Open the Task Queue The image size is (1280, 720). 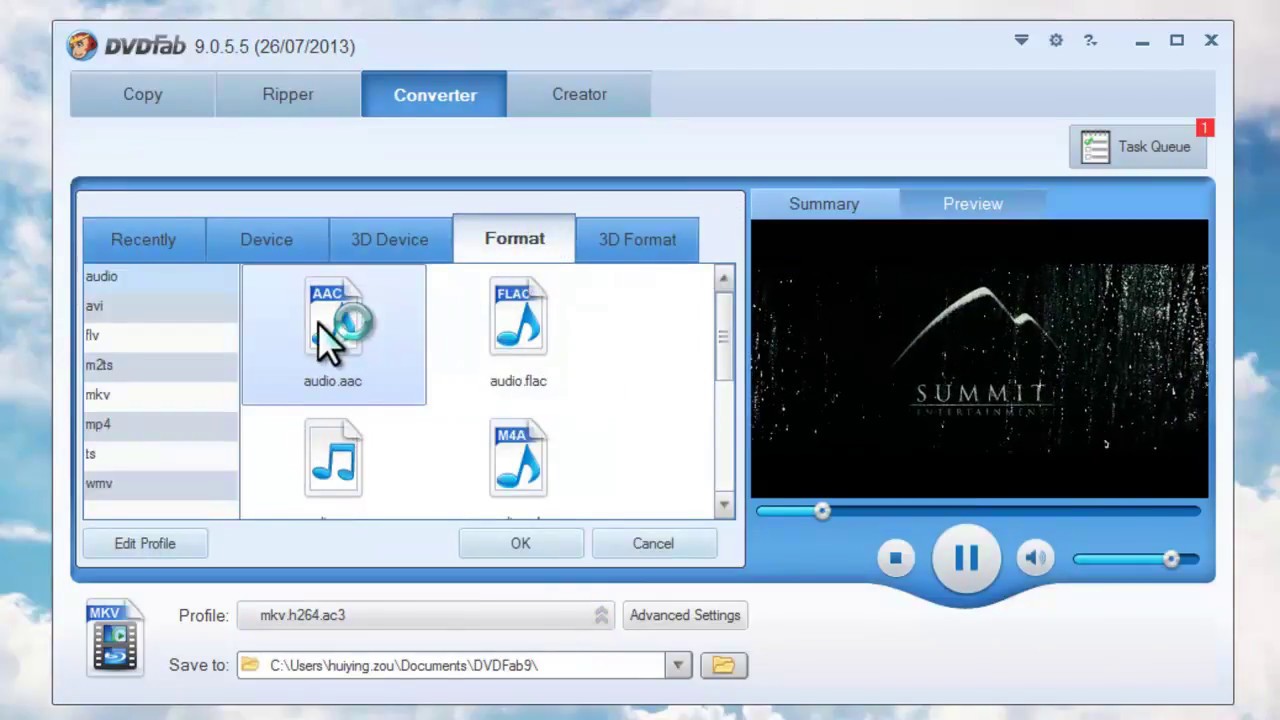click(1138, 147)
